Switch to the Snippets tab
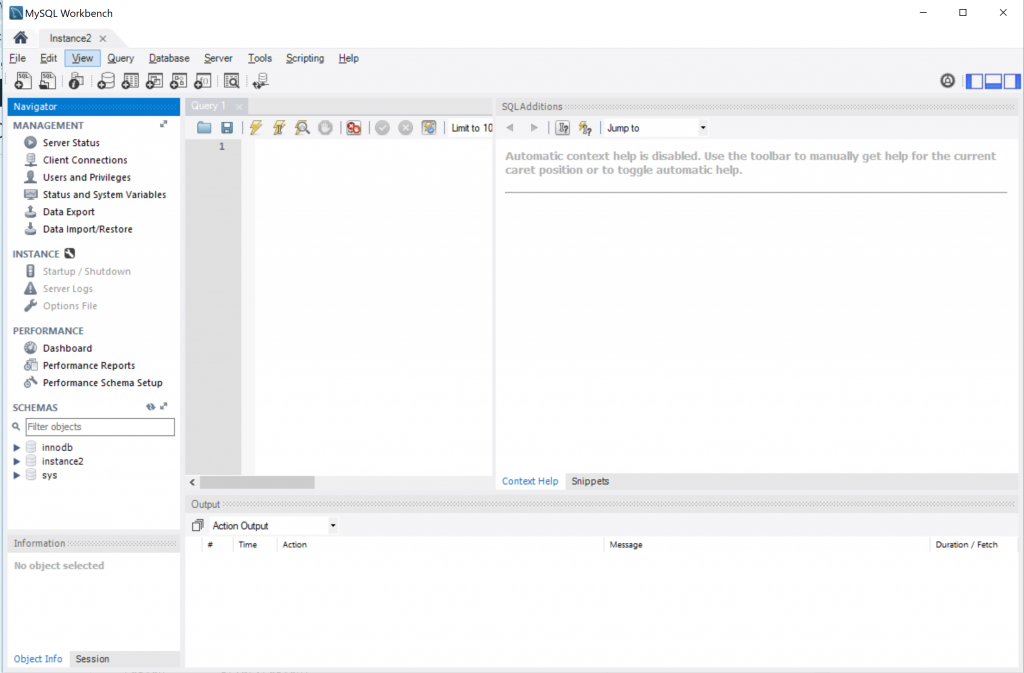Screen dimensions: 1024x673 point(590,481)
